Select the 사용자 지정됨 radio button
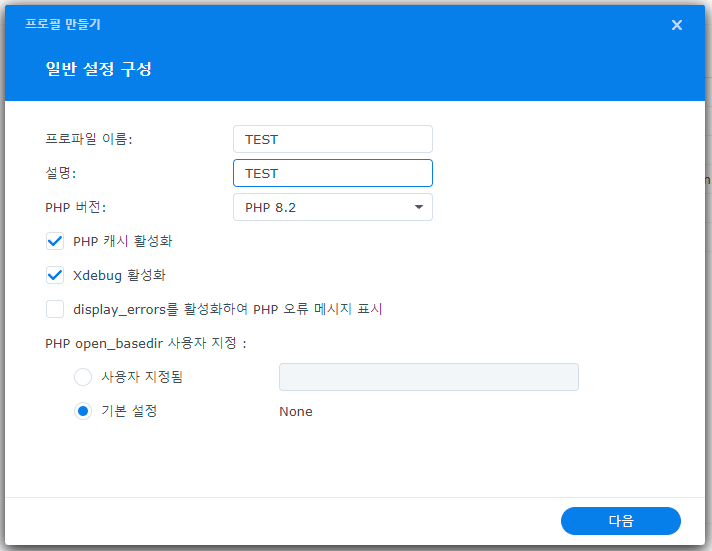Screen dimensions: 712x551 [x=84, y=377]
